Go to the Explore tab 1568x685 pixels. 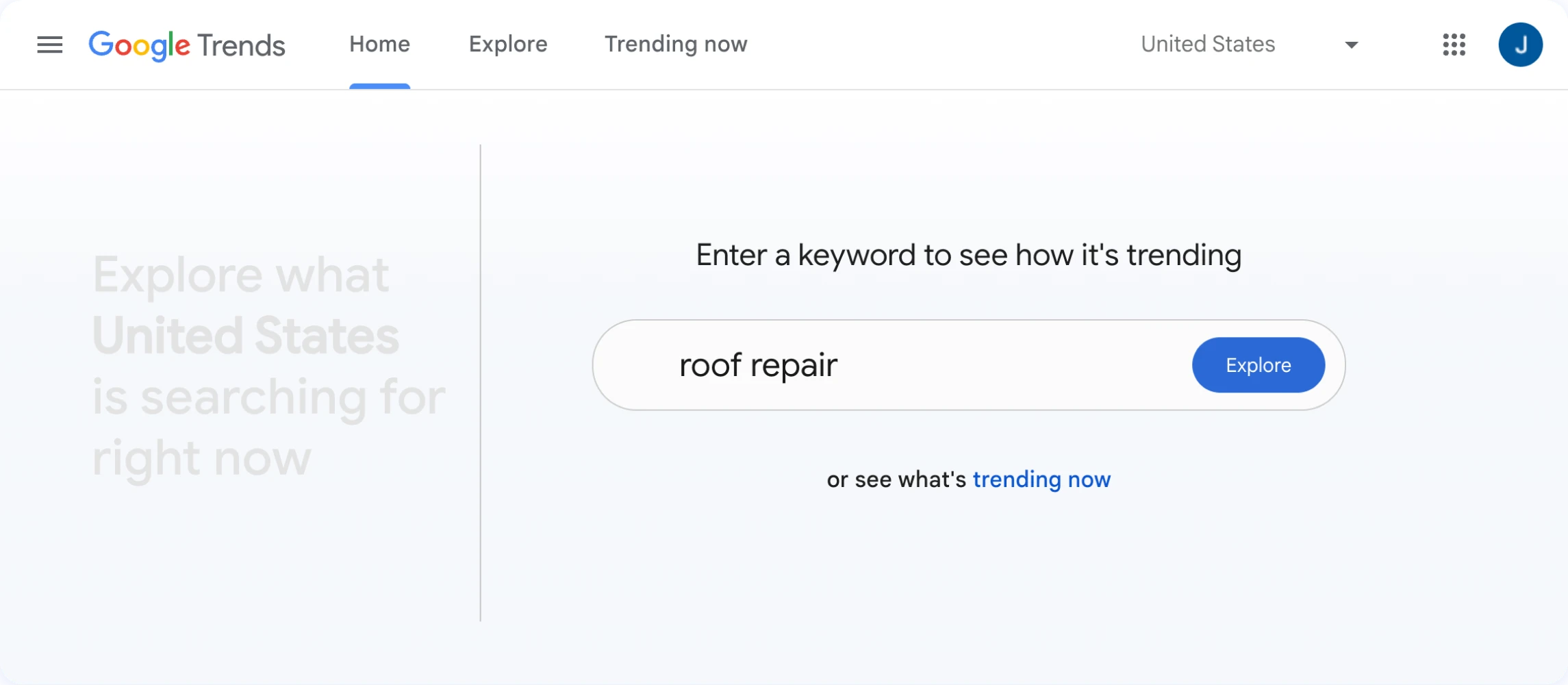point(507,45)
